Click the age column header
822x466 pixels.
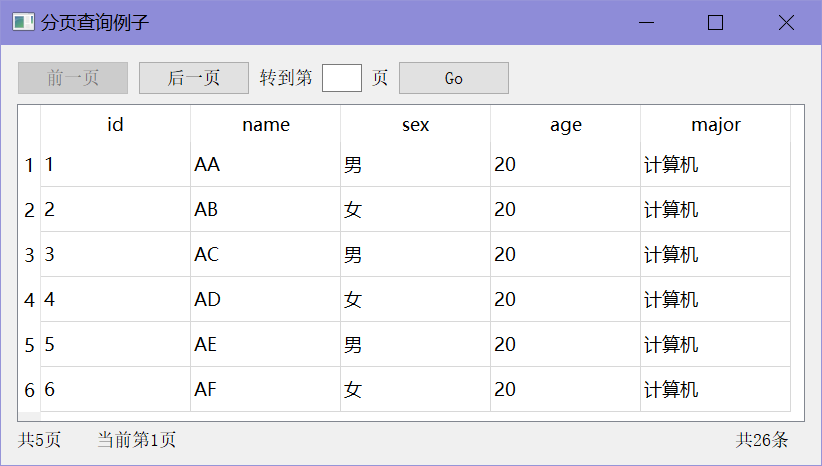point(566,124)
